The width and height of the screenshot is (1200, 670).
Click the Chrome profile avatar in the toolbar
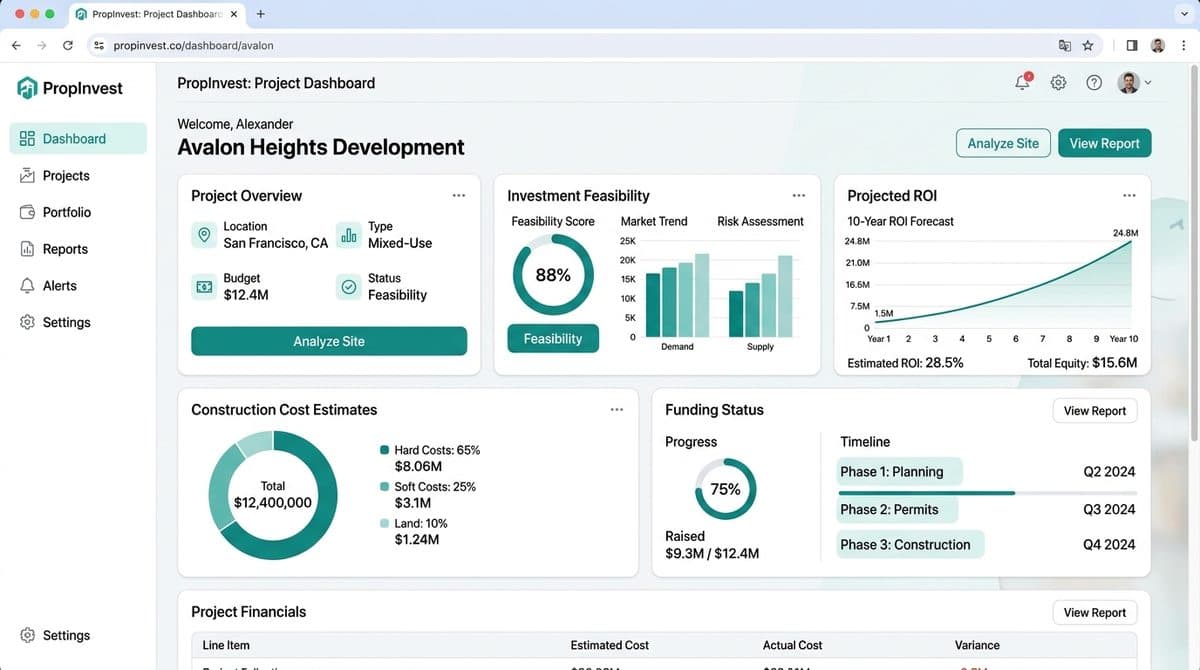pos(1158,45)
